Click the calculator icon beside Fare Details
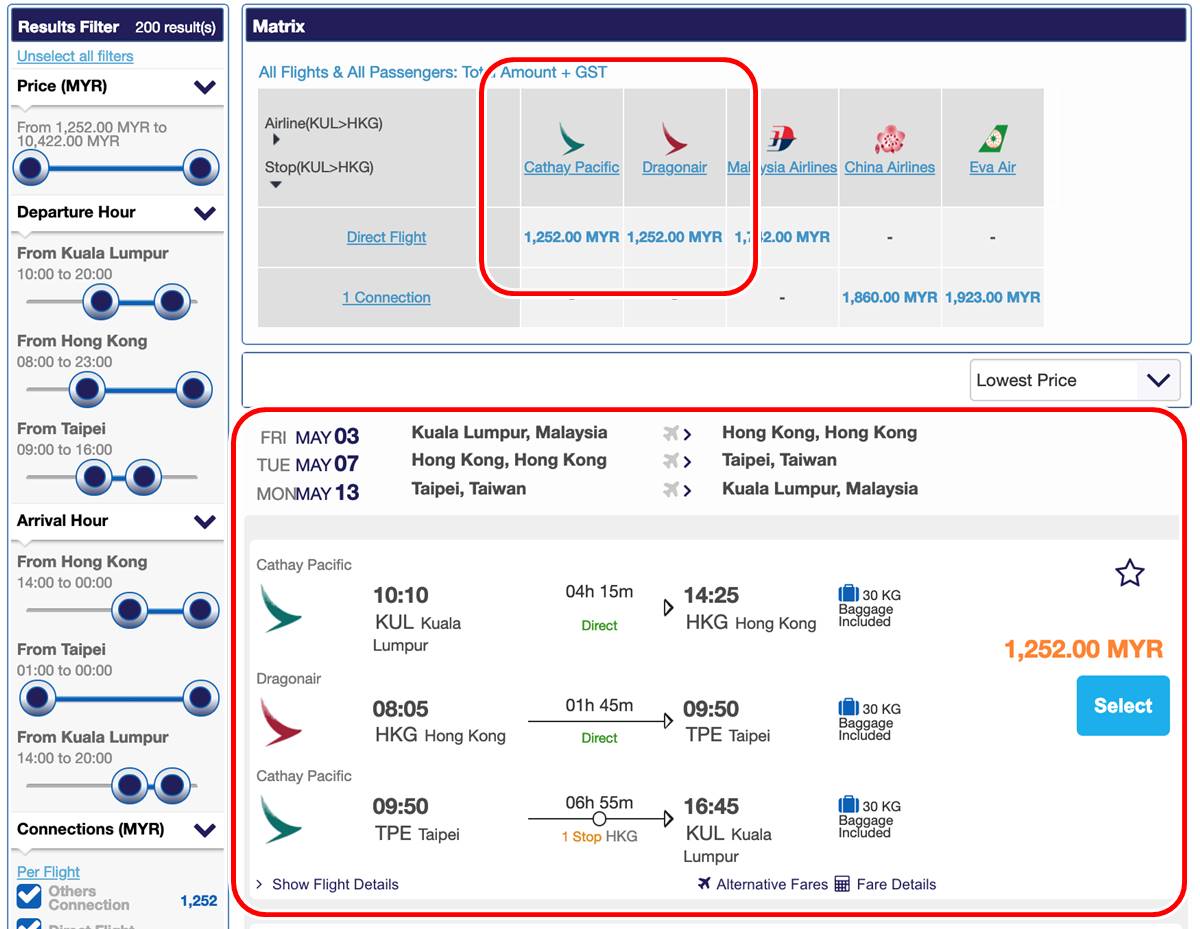1200x929 pixels. [x=842, y=884]
